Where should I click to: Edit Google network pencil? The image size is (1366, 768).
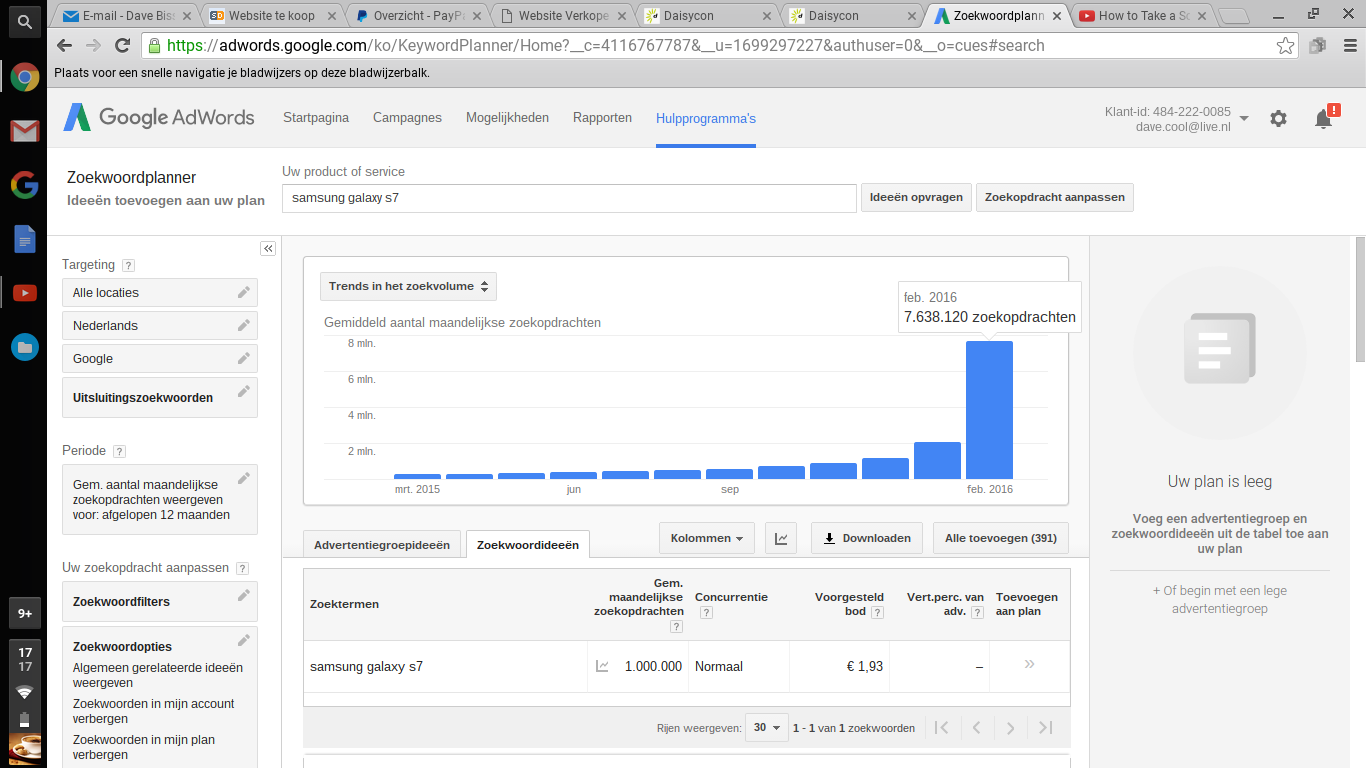pyautogui.click(x=243, y=358)
